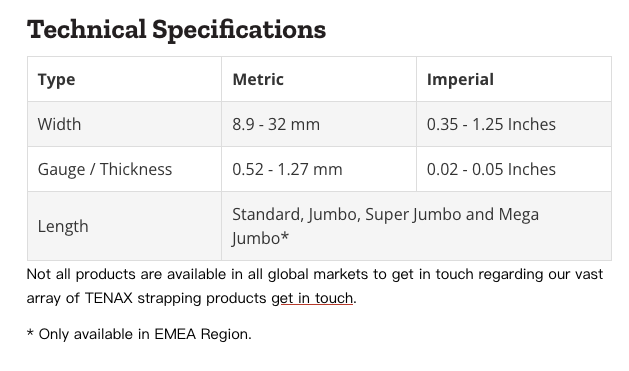
Task: Click the asterisk after Mega Jumbo
Action: 284,236
